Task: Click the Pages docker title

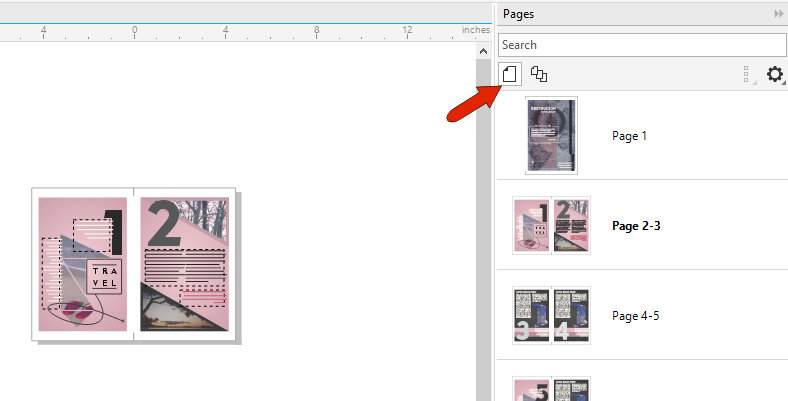Action: [518, 14]
